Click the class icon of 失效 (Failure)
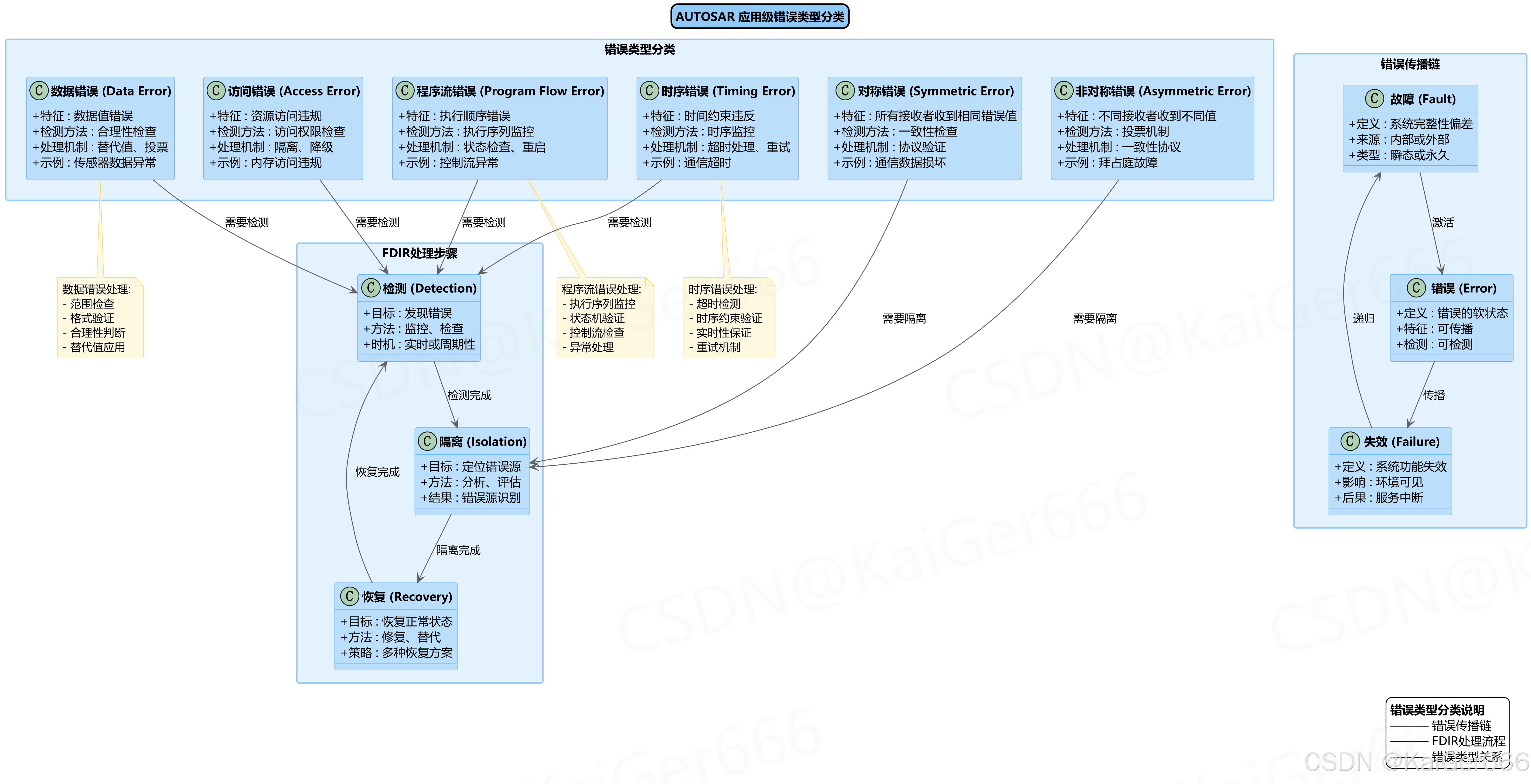This screenshot has height=784, width=1531. (x=1350, y=441)
